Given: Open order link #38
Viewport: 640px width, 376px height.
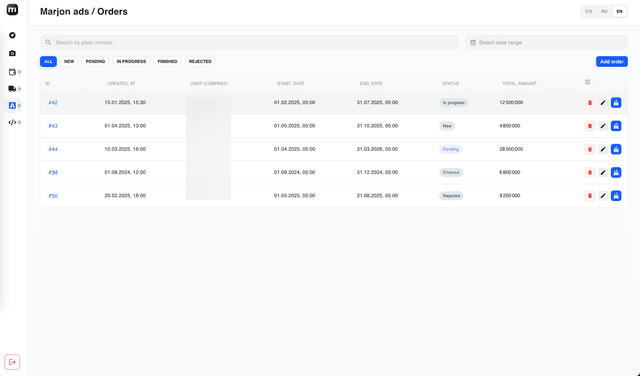Looking at the screenshot, I should coord(53,172).
